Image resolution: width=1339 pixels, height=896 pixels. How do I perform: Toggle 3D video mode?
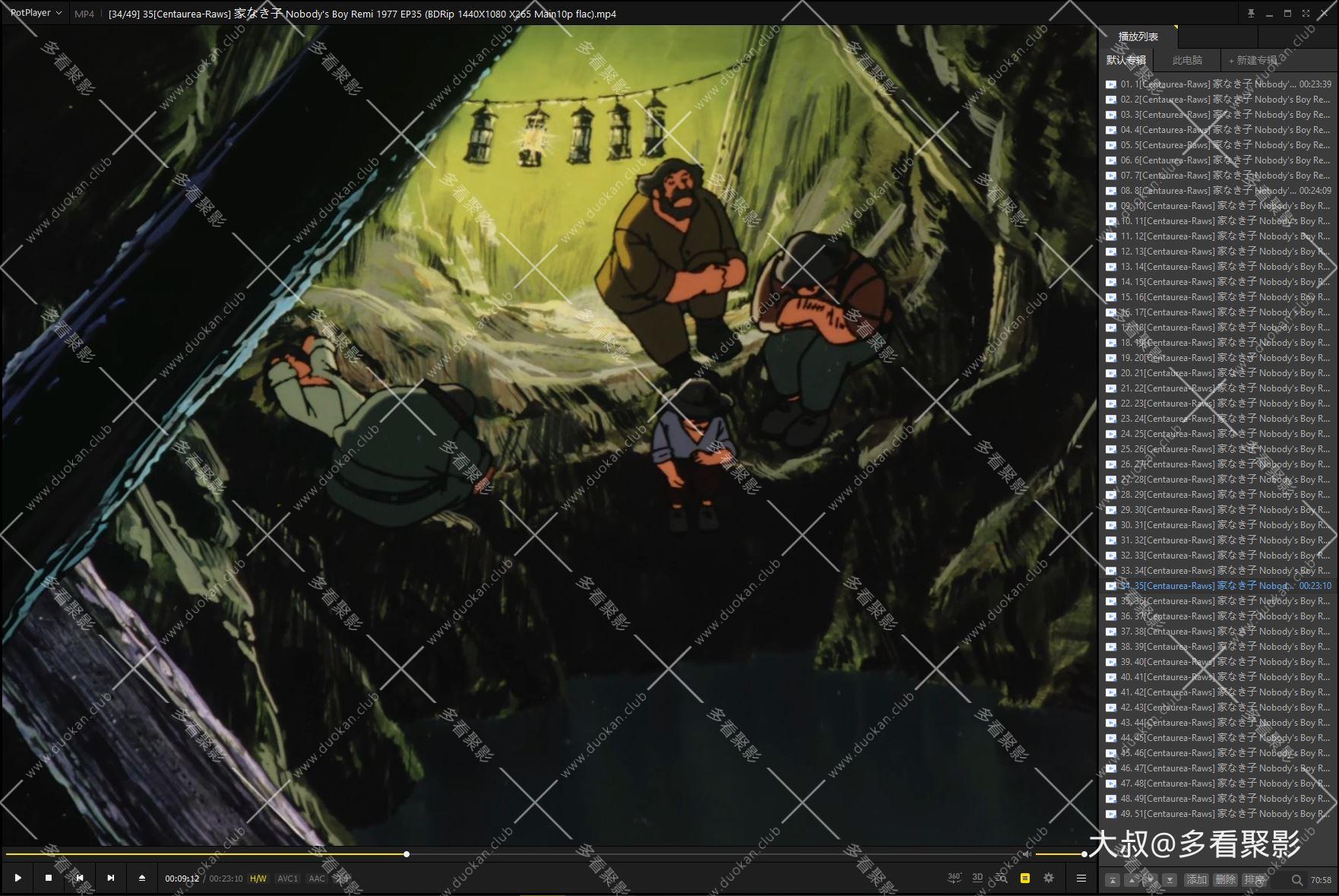point(977,878)
